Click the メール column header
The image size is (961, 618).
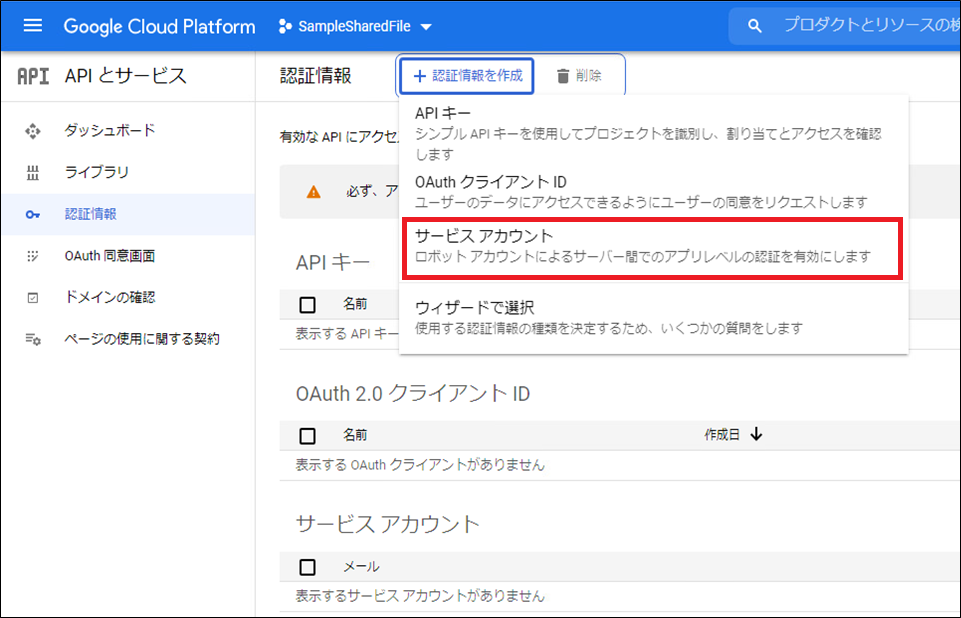360,567
